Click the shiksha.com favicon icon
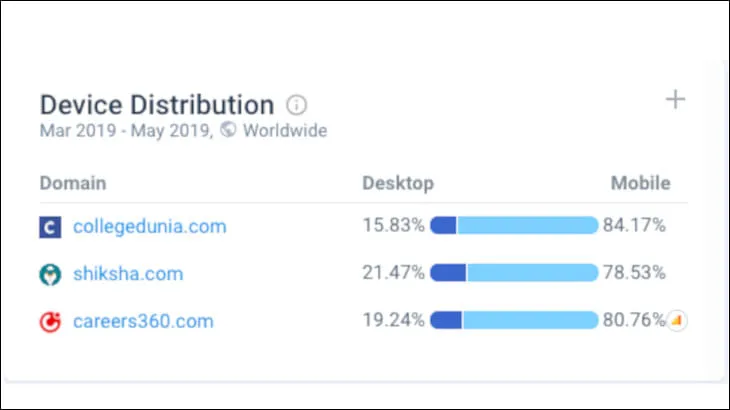730x410 pixels. point(50,274)
